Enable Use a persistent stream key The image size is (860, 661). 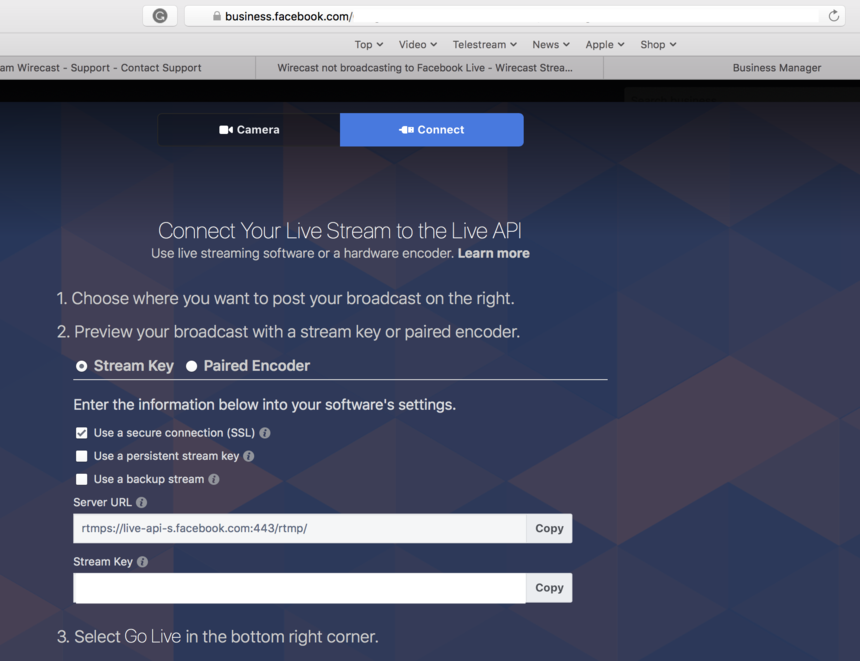82,456
